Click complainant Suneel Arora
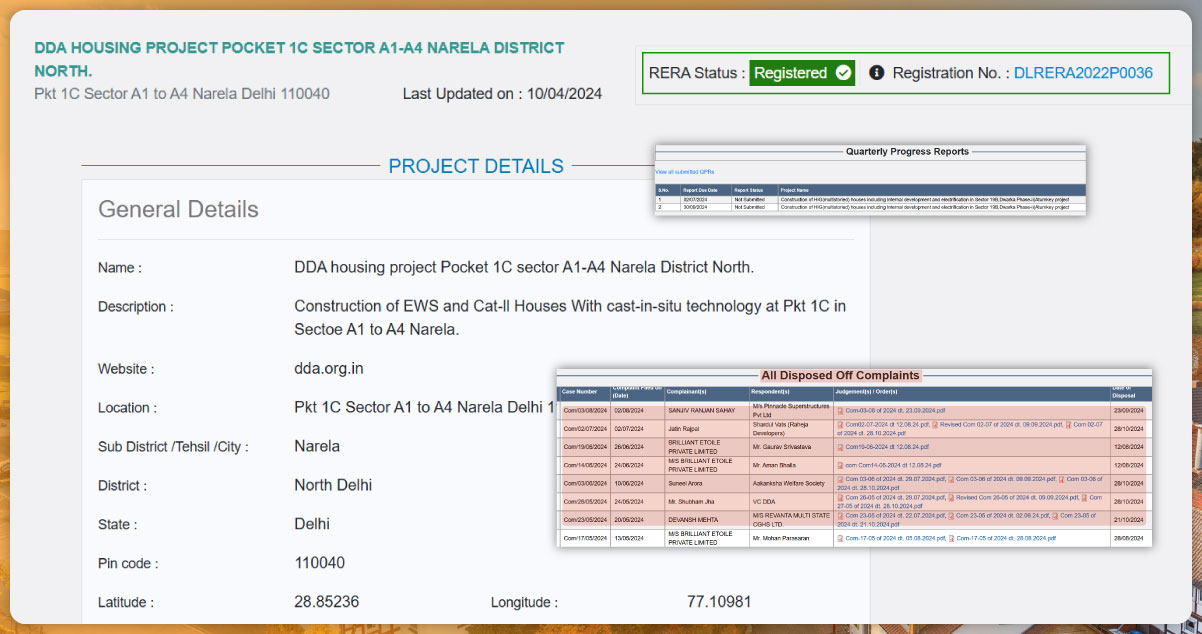1202x634 pixels. (685, 483)
